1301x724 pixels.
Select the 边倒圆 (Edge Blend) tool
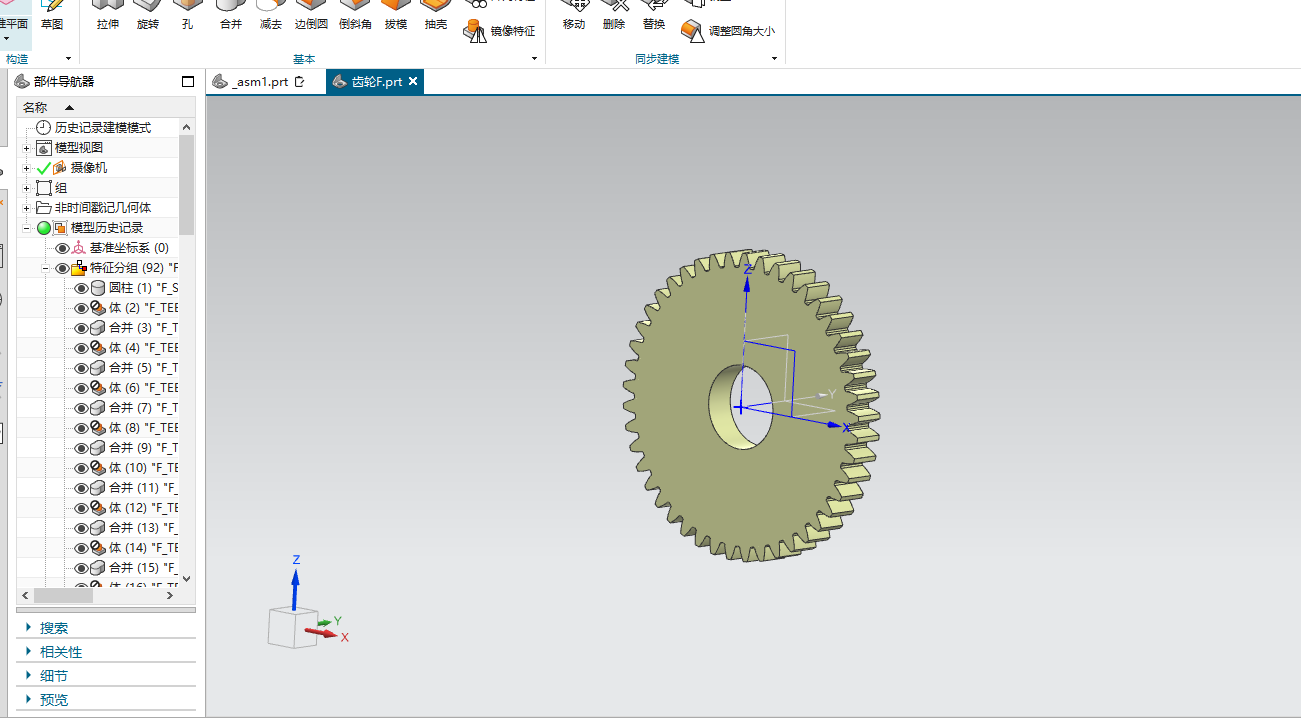311,16
